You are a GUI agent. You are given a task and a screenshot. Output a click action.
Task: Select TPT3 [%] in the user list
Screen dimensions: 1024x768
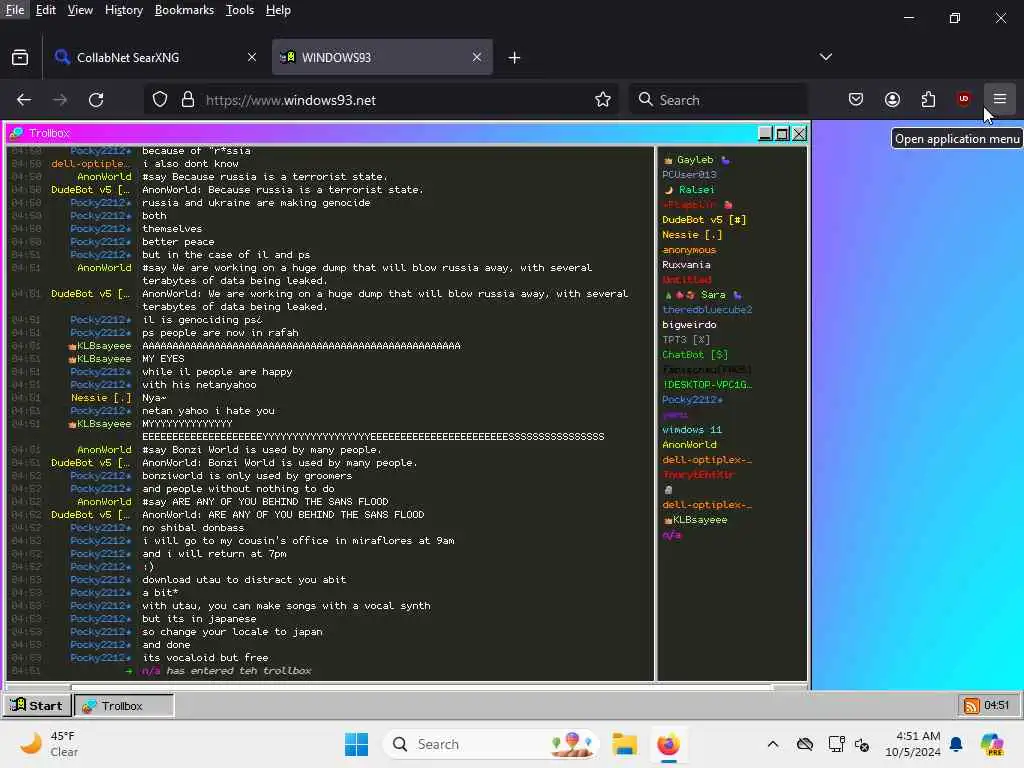coord(686,340)
